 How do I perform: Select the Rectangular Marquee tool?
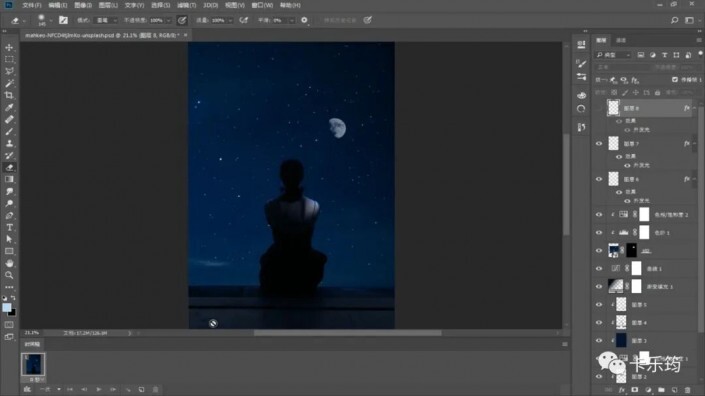coord(9,59)
